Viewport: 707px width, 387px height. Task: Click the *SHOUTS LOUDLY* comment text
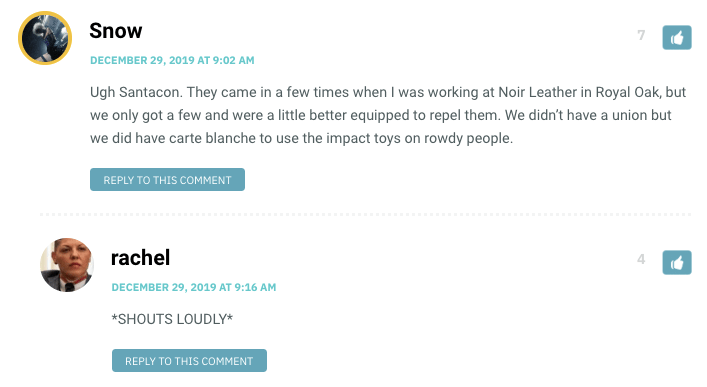[172, 319]
